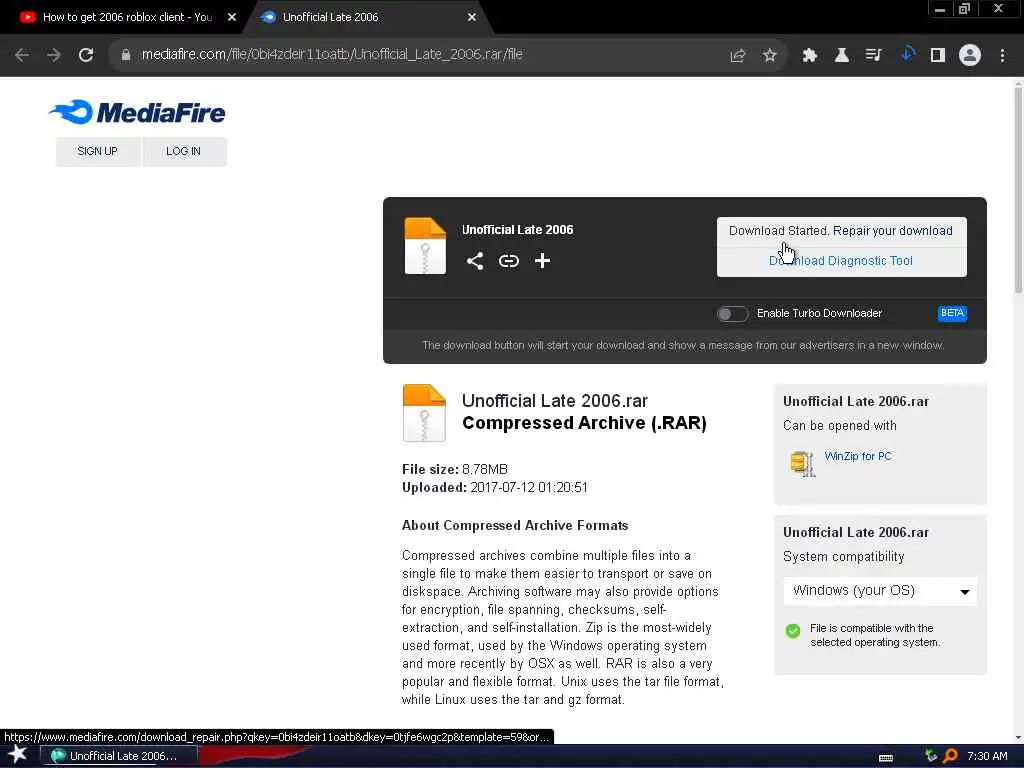1024x768 pixels.
Task: Enable the Turbo Downloader toggle
Action: [x=732, y=314]
